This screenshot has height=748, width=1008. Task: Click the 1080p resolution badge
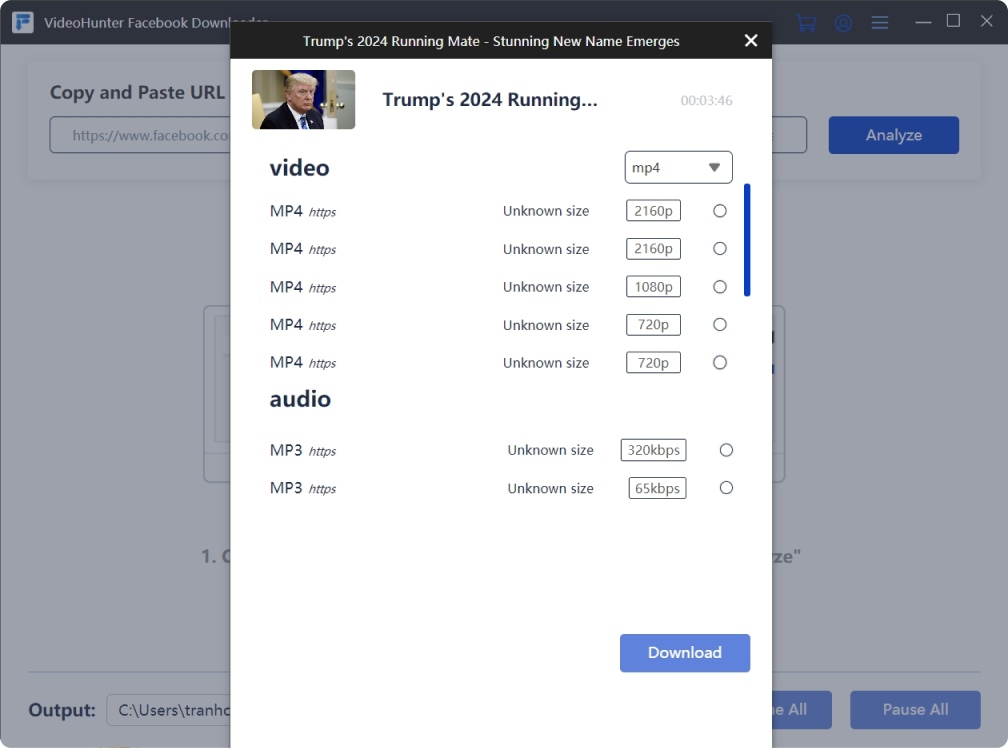(653, 287)
